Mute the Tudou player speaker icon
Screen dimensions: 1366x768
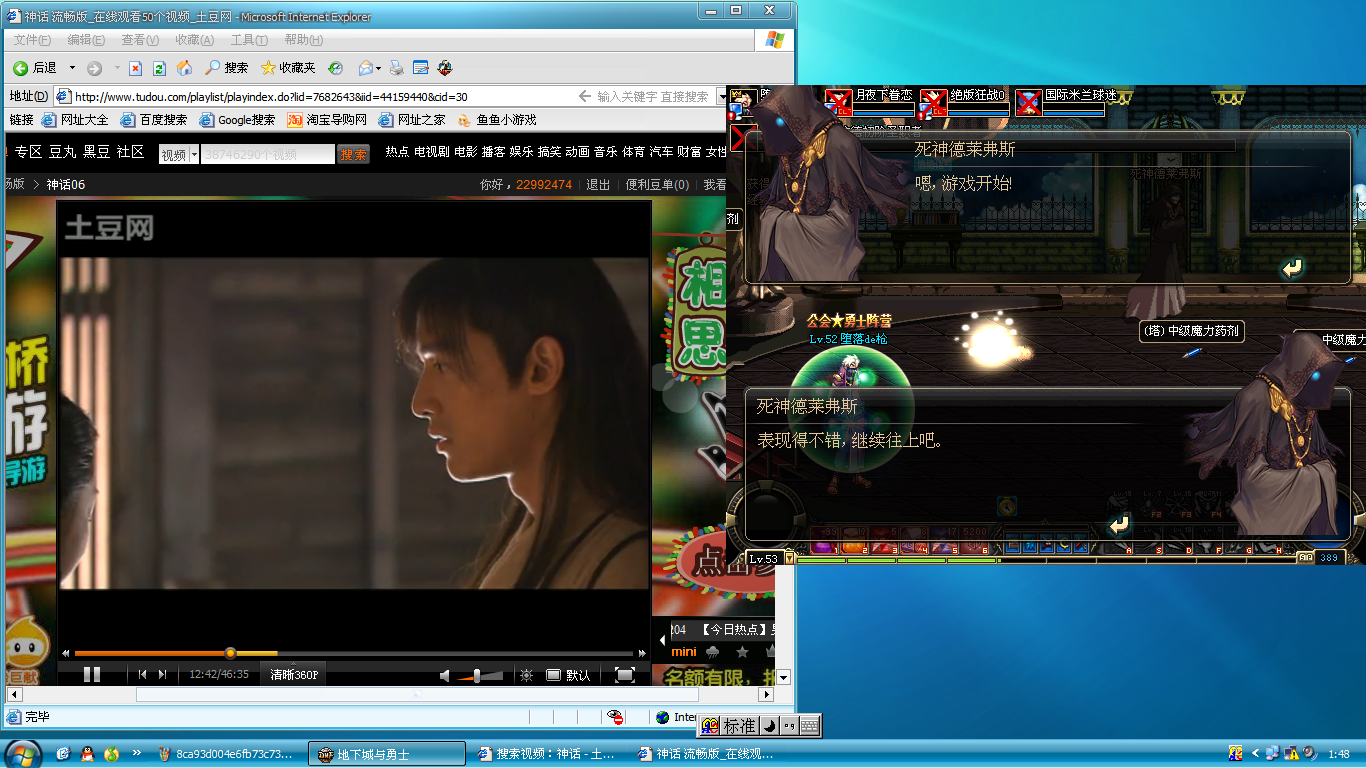tap(446, 676)
